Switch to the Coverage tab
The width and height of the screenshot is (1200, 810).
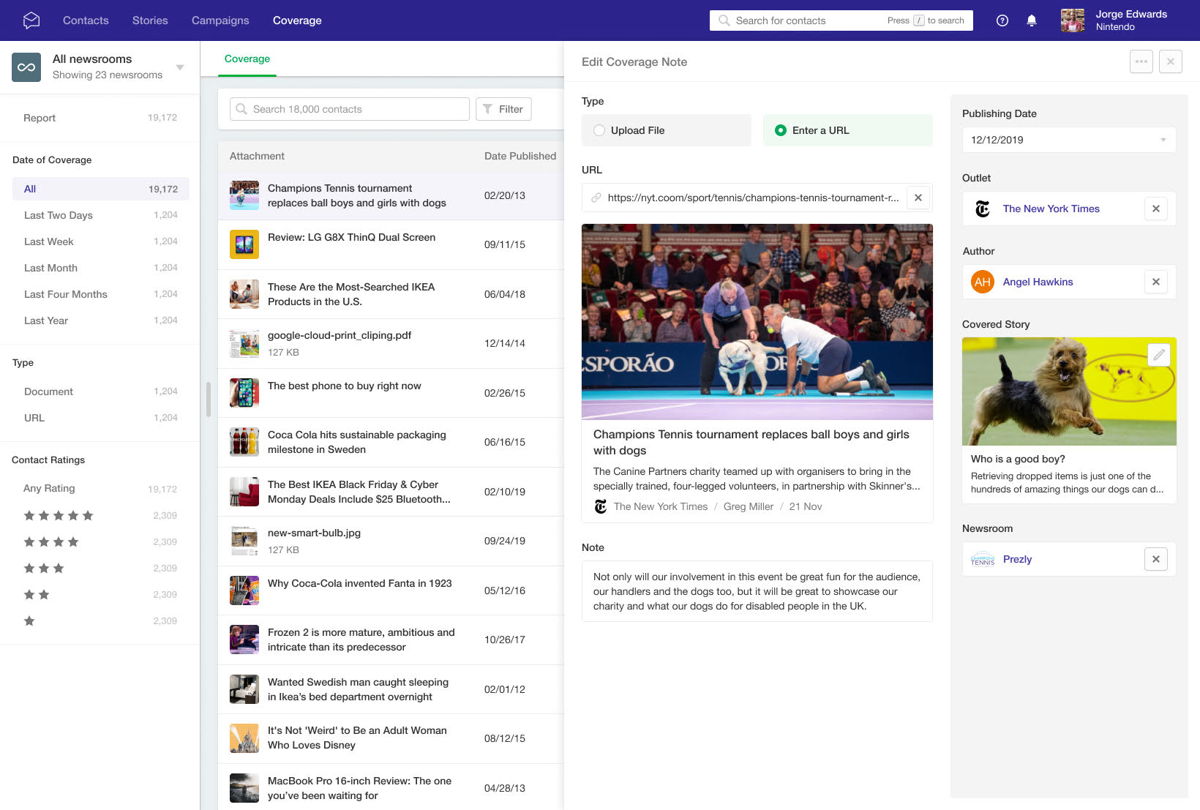coord(247,59)
